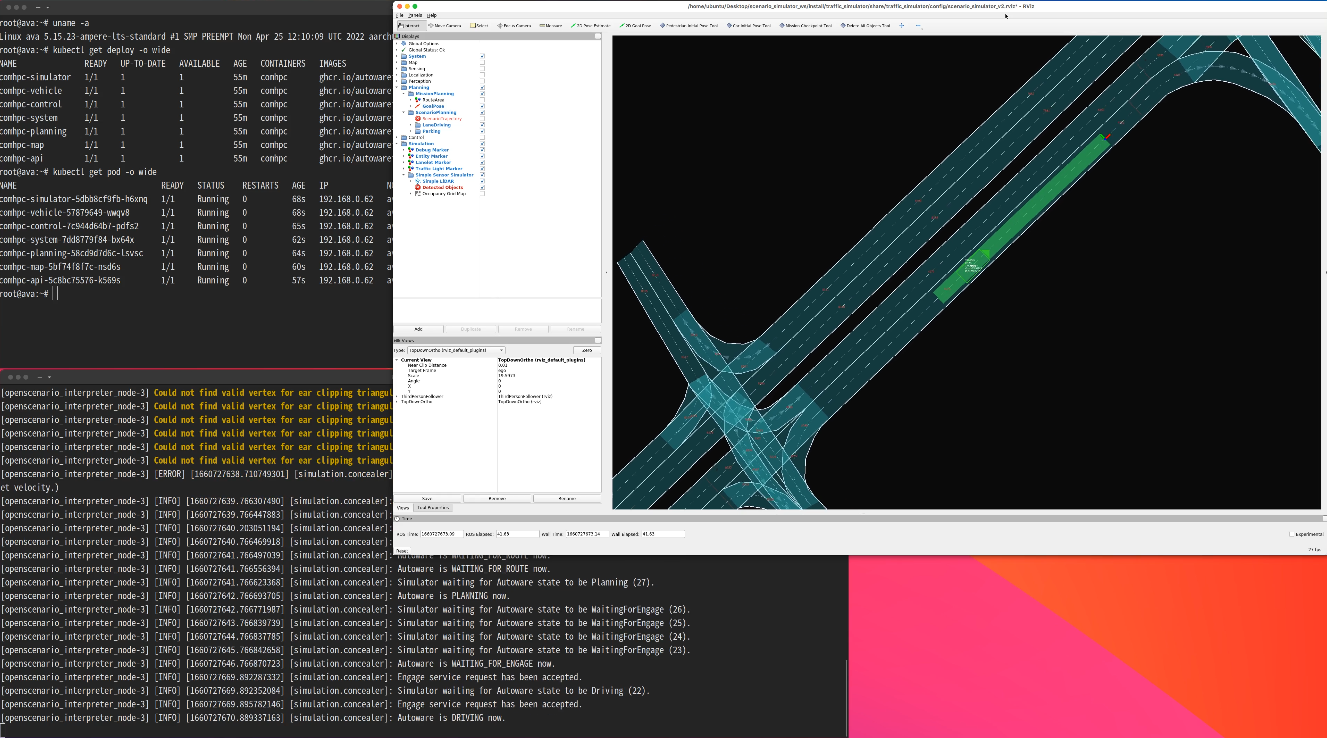
Task: Click the plus add-tool icon in toolbar
Action: 901,25
